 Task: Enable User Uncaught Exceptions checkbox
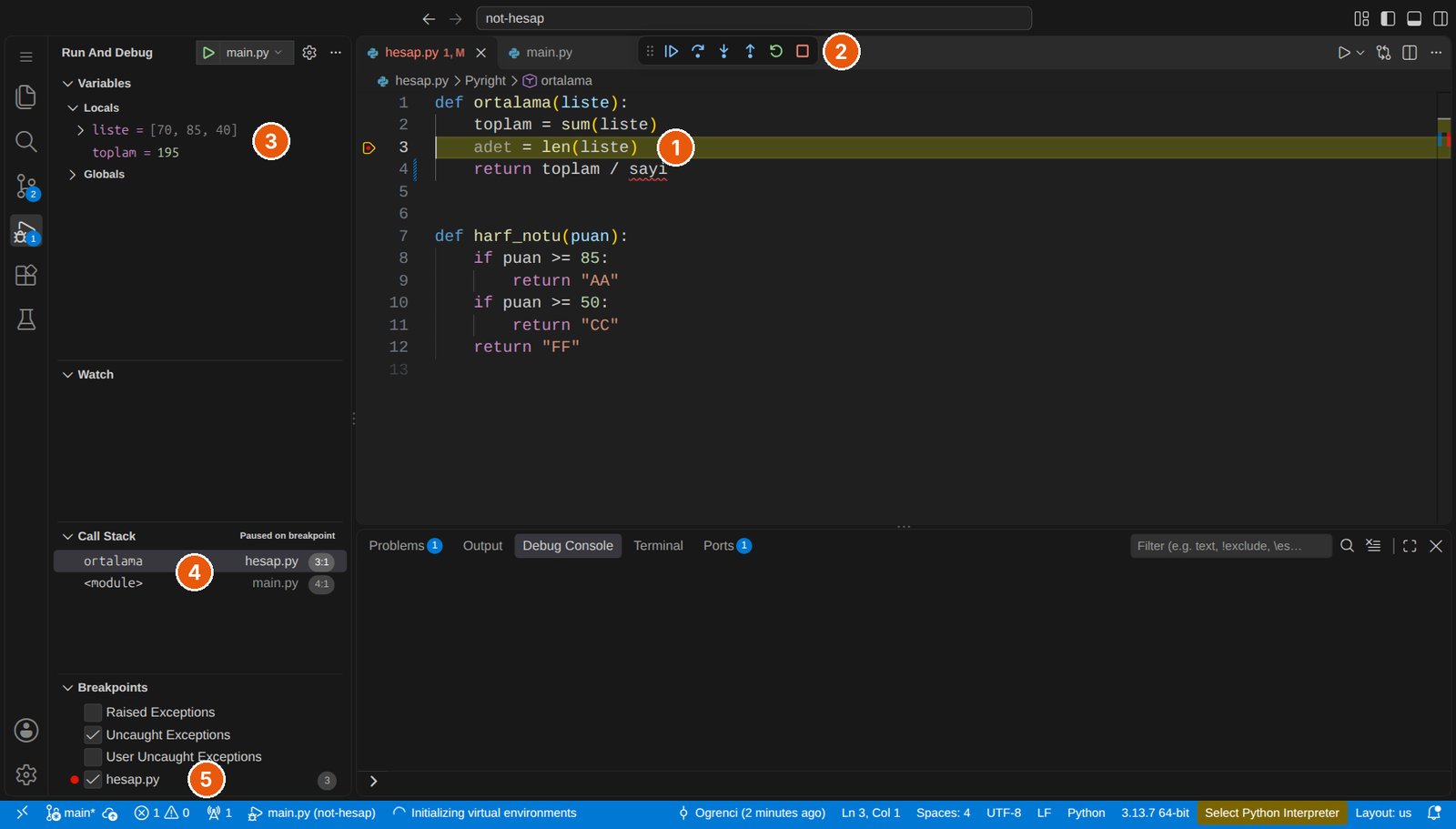pos(93,757)
